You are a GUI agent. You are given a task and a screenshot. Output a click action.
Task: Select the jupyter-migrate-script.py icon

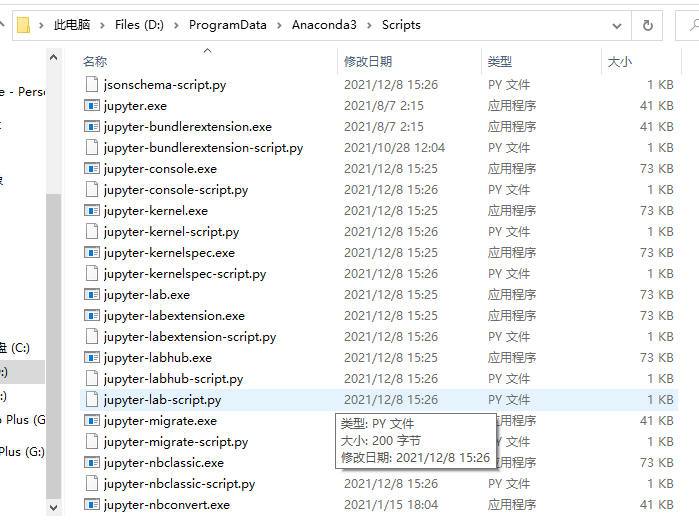92,442
